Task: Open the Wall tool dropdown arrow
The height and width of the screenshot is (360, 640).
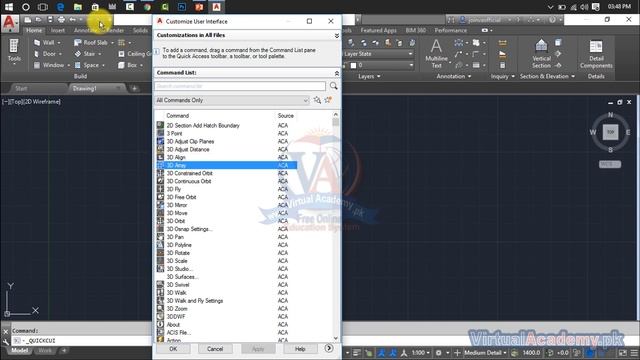Action: [x=59, y=43]
